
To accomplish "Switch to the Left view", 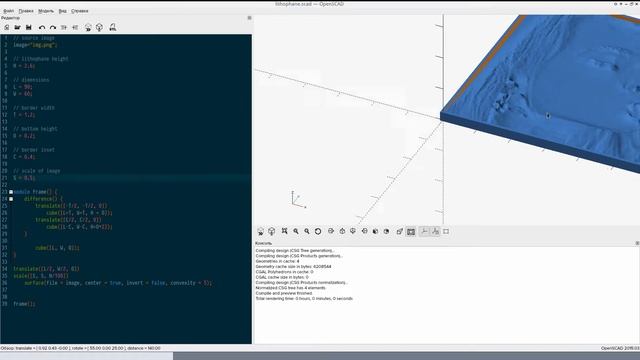I will [364, 231].
